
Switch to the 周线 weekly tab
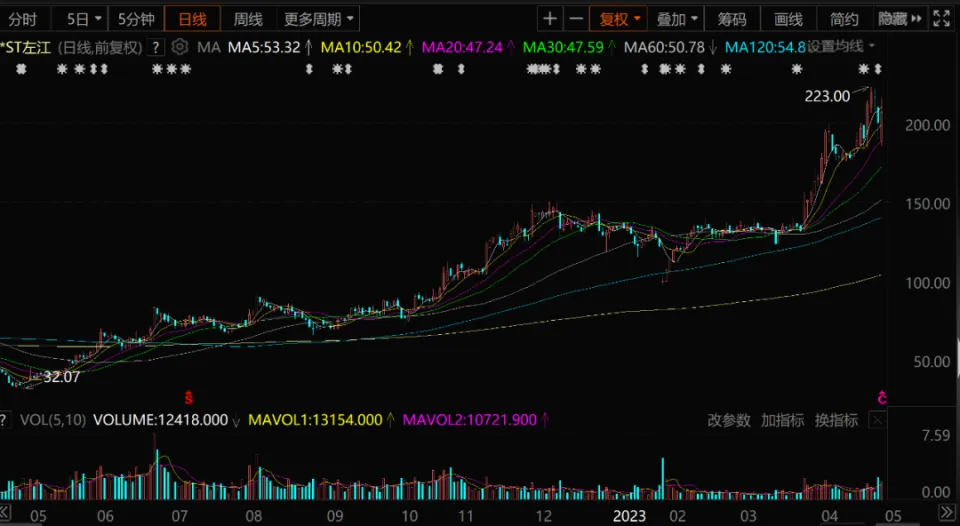click(248, 19)
